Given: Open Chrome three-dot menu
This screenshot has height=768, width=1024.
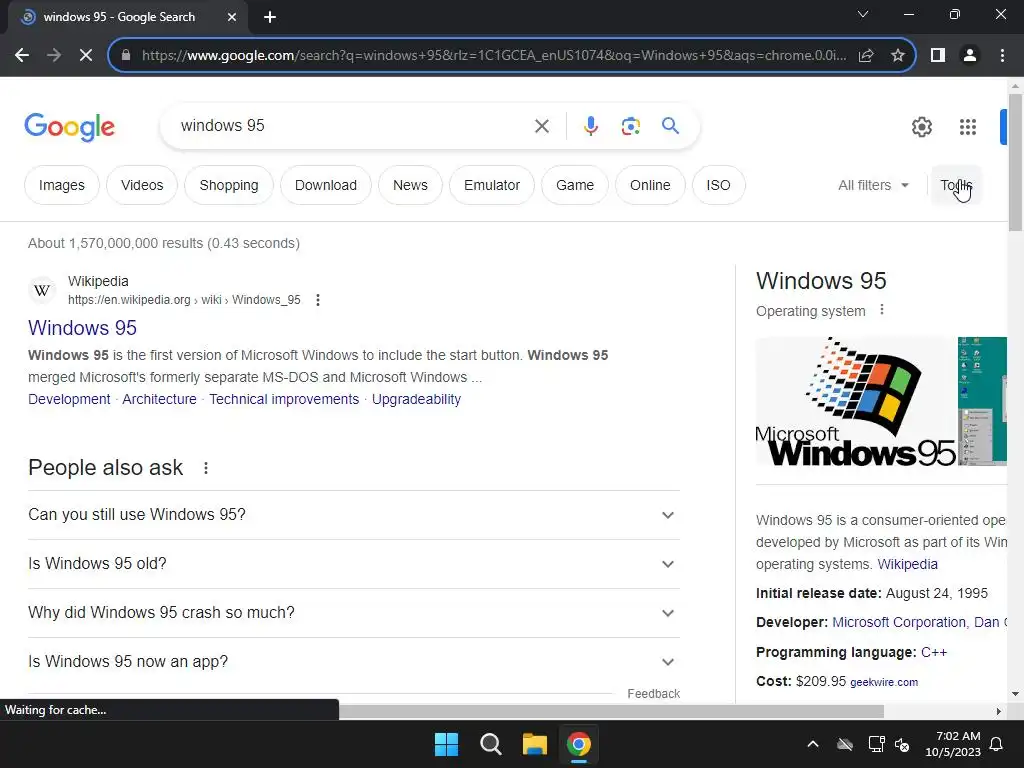Looking at the screenshot, I should (x=1002, y=56).
